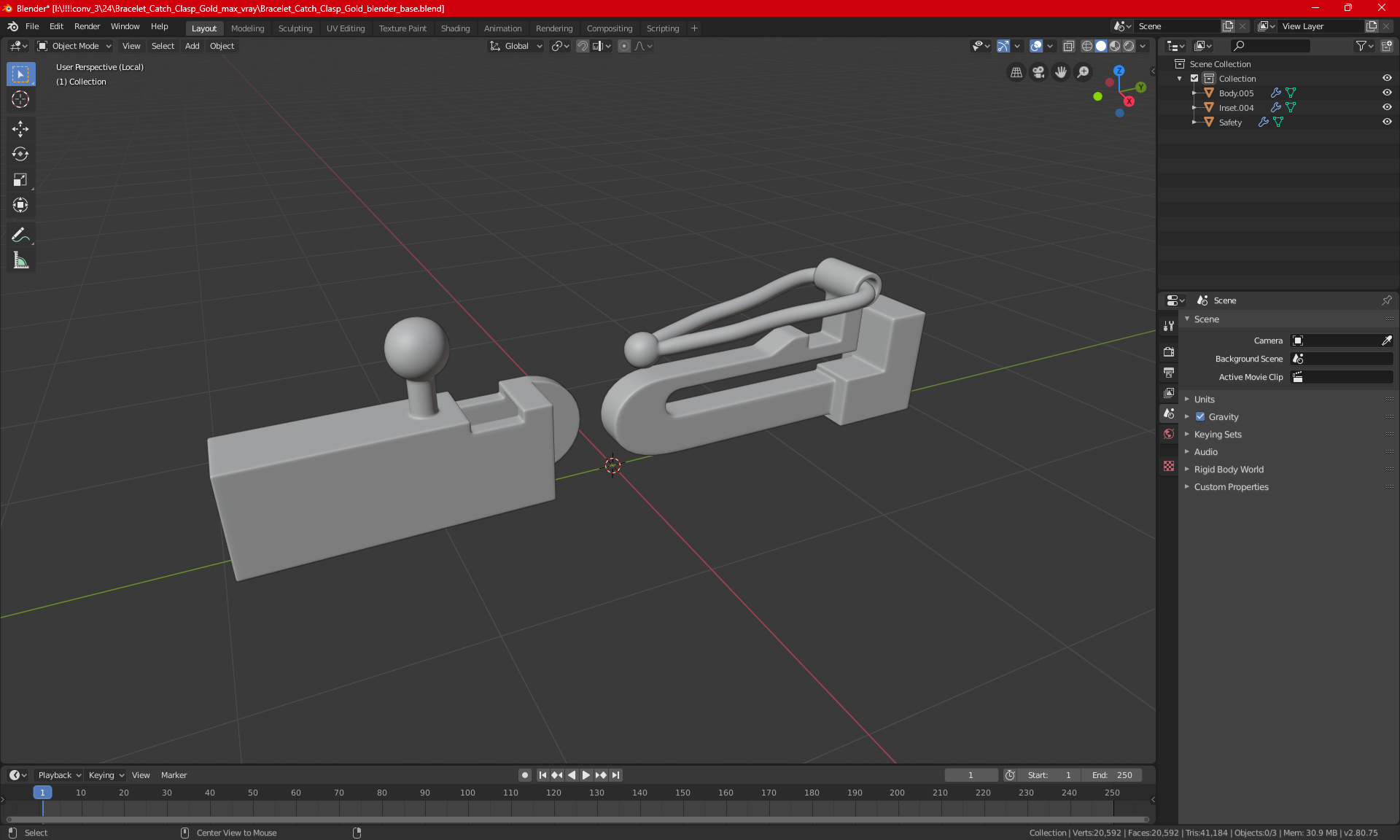Image resolution: width=1400 pixels, height=840 pixels.
Task: Open the Scene properties tab
Action: [1169, 413]
